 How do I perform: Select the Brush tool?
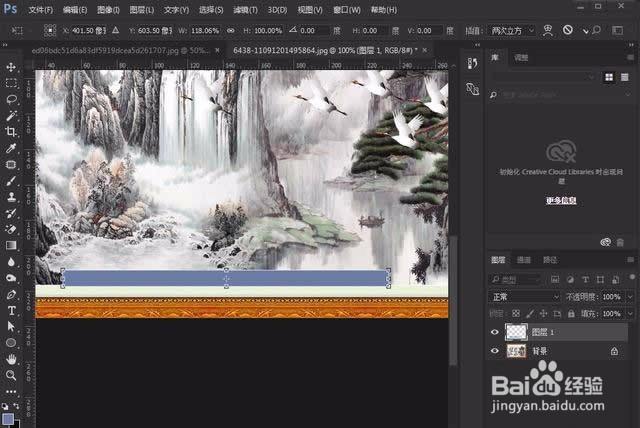click(11, 180)
